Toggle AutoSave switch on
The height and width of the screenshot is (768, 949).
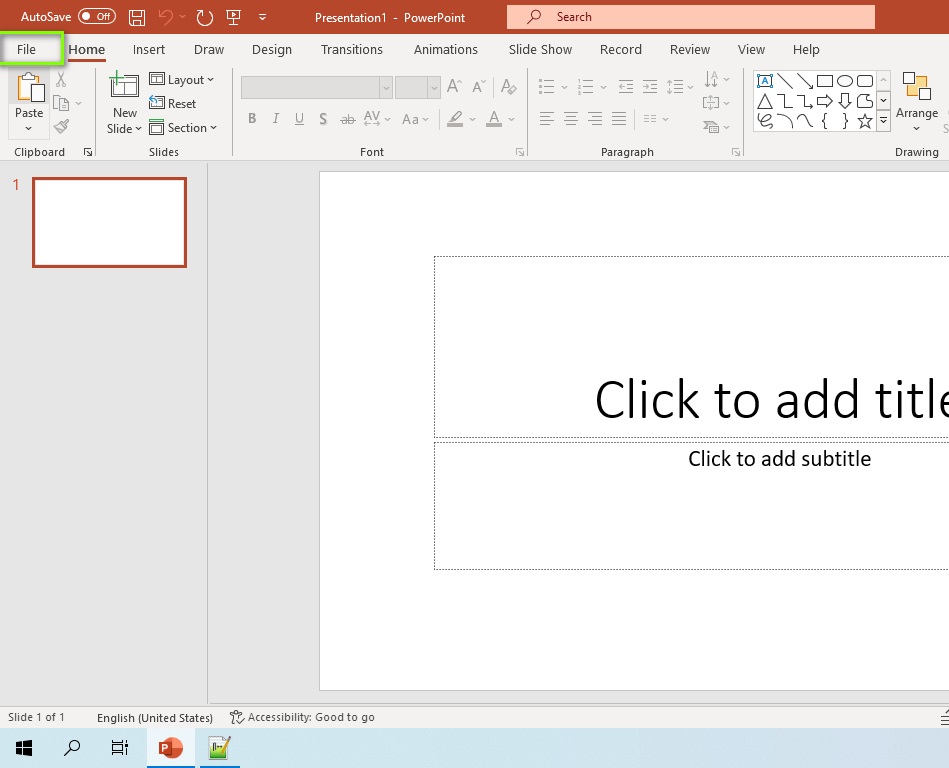pos(97,16)
